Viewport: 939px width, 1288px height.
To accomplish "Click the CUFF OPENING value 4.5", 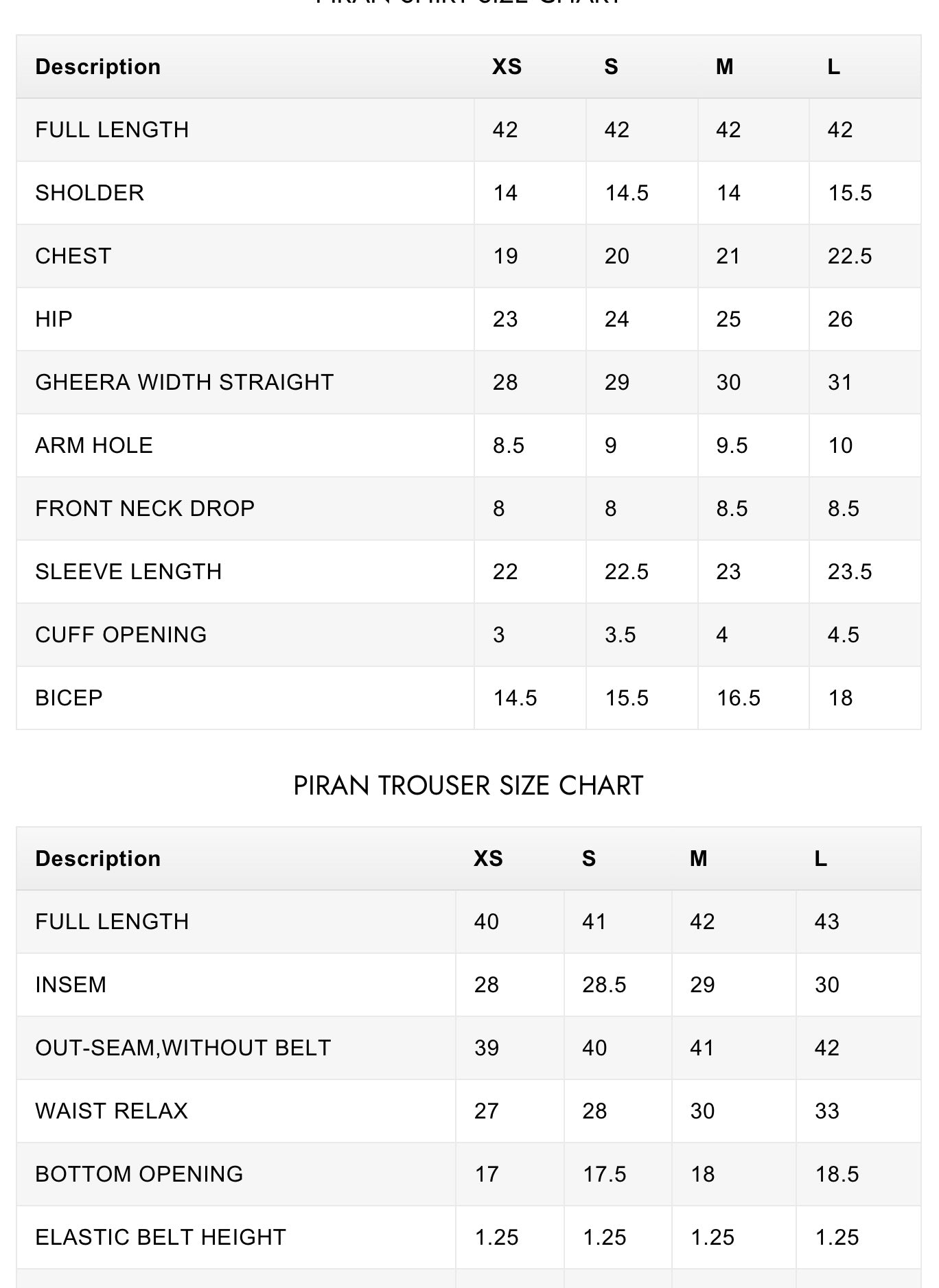I will [x=844, y=635].
